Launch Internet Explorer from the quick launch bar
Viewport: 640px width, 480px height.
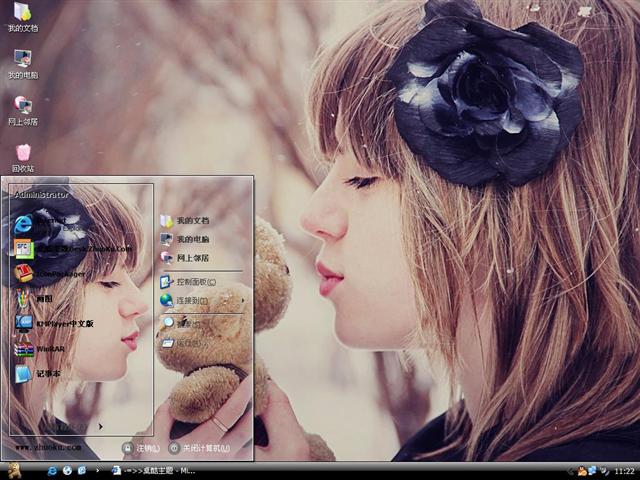point(52,471)
